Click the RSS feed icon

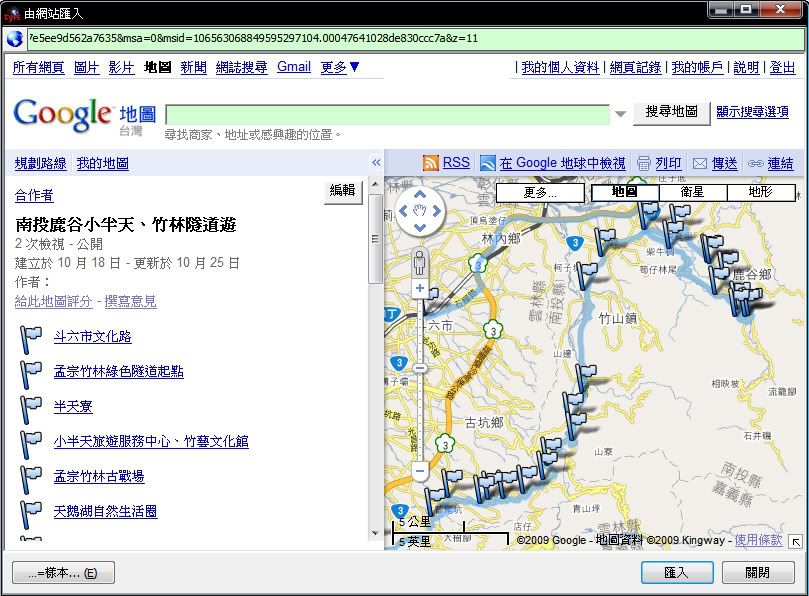(x=431, y=163)
